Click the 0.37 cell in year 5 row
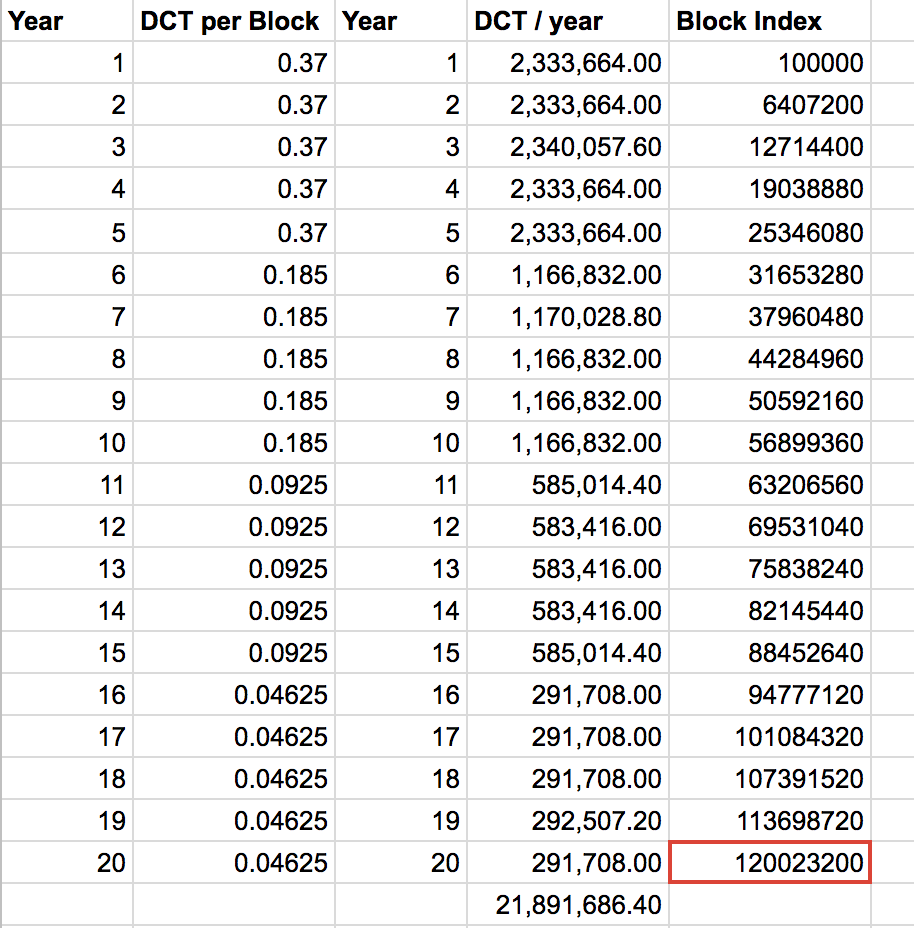Image resolution: width=914 pixels, height=928 pixels. 234,232
